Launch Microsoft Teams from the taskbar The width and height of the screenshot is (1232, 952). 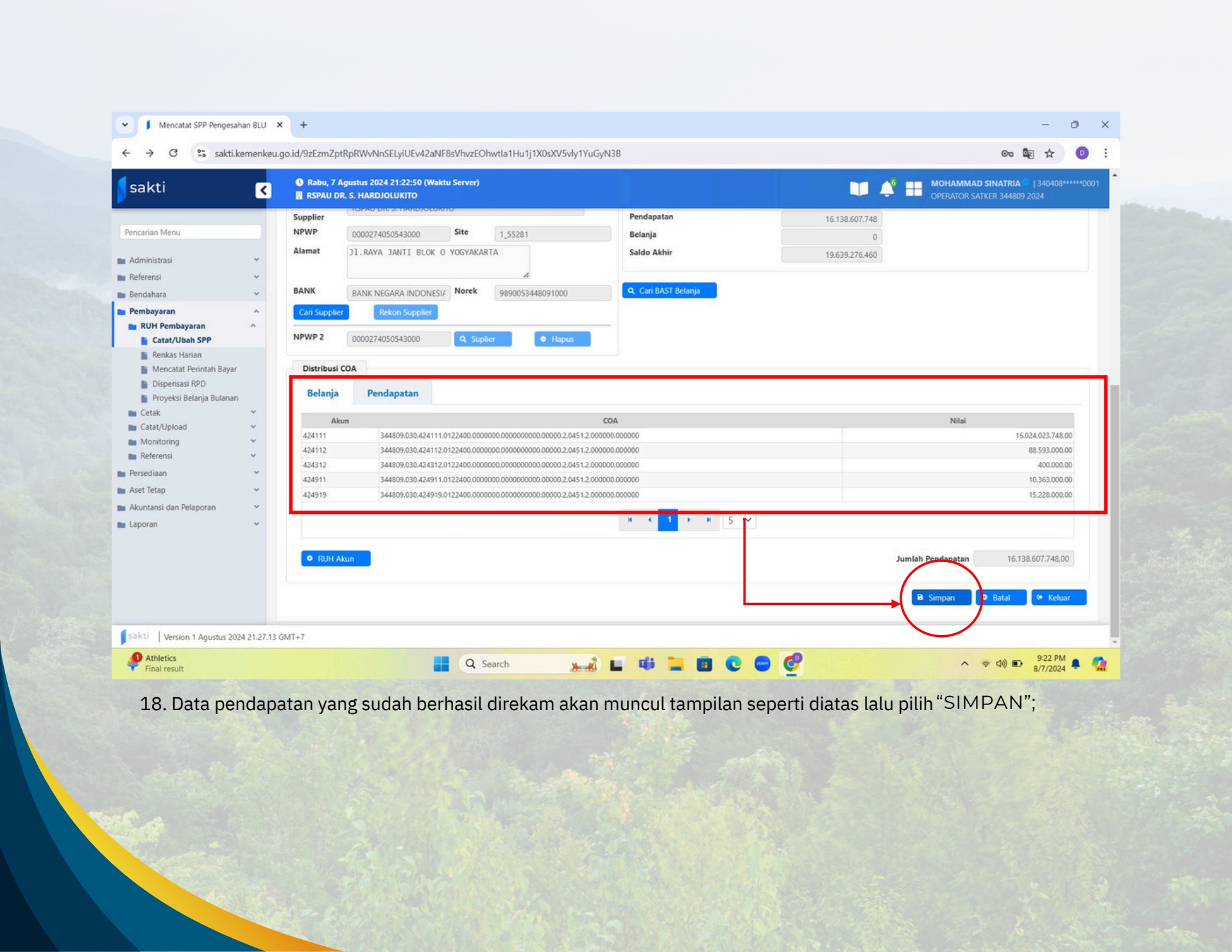646,664
